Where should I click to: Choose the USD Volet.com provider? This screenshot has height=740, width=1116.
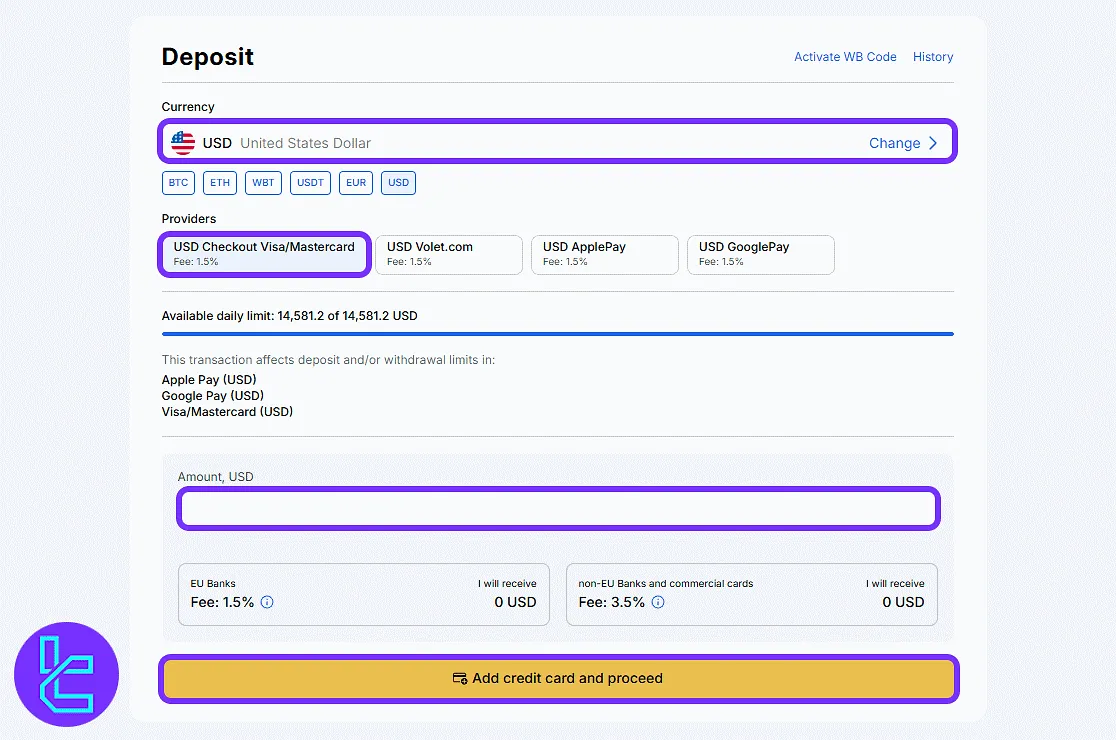pos(449,255)
